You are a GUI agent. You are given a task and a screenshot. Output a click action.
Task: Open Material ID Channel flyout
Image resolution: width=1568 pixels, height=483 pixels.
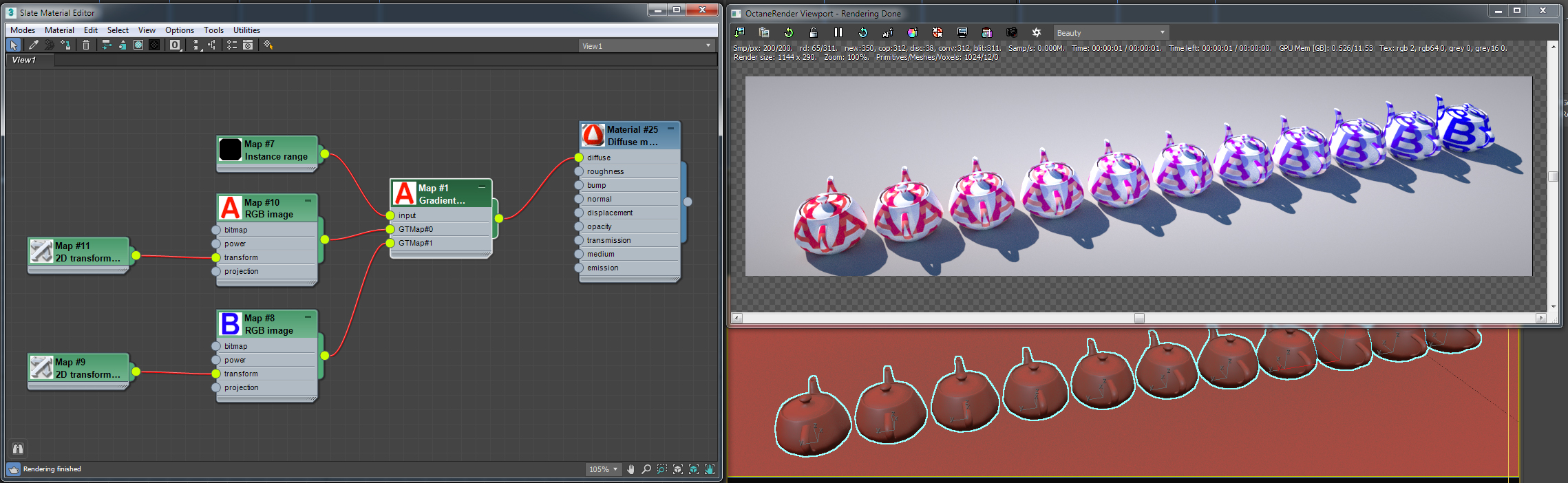tap(176, 45)
